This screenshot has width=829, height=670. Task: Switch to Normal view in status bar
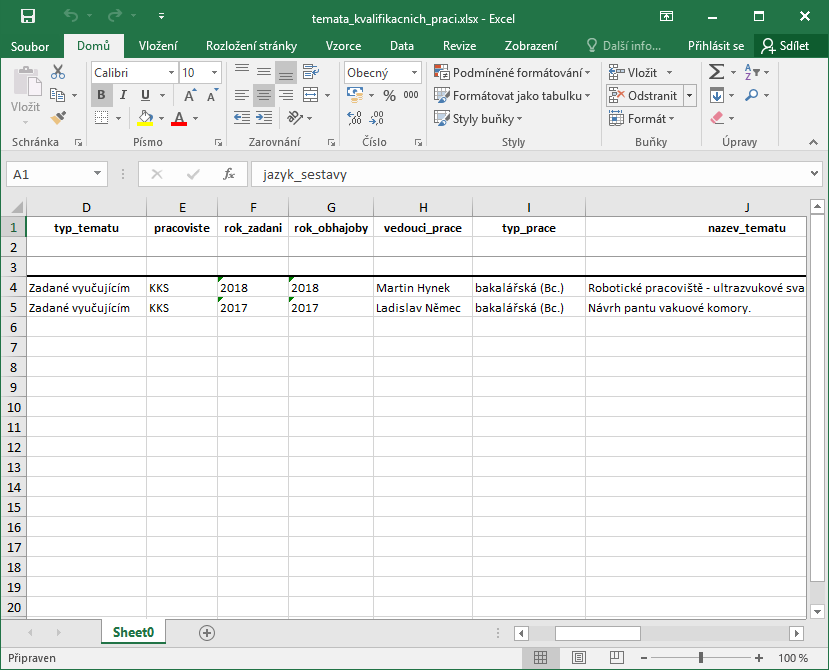pos(540,658)
